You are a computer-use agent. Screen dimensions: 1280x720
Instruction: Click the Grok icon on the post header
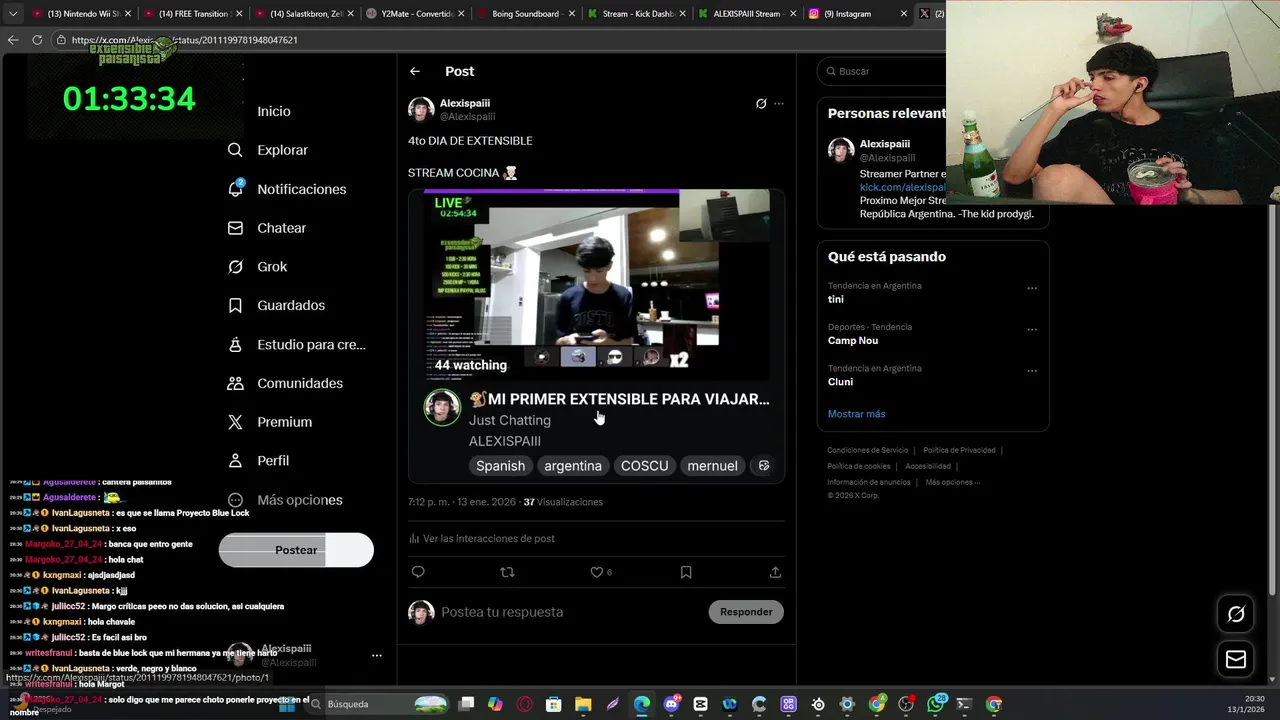[x=761, y=103]
